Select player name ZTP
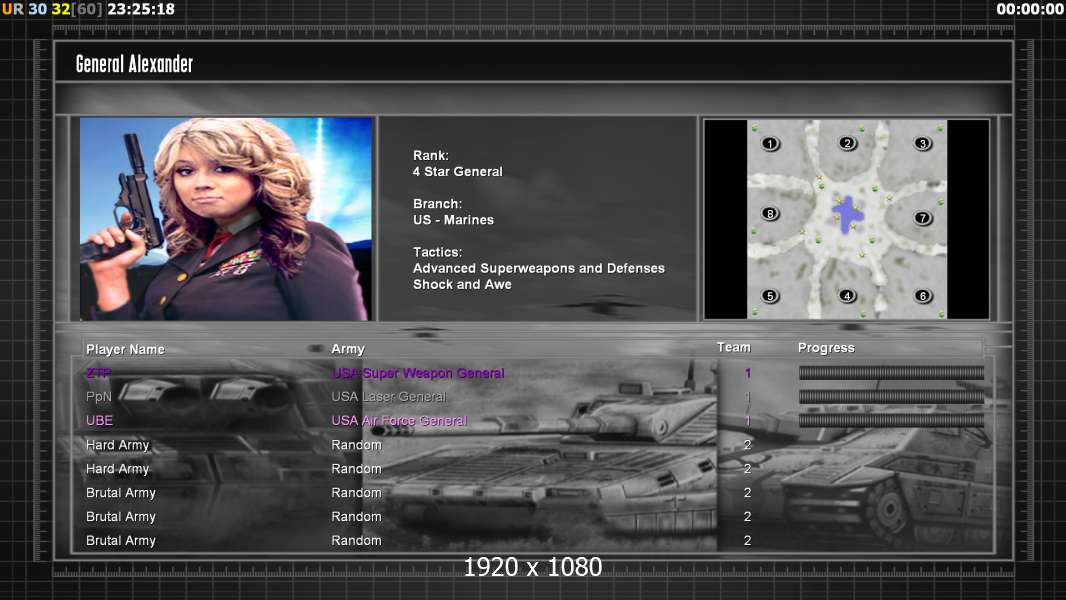 pyautogui.click(x=99, y=373)
